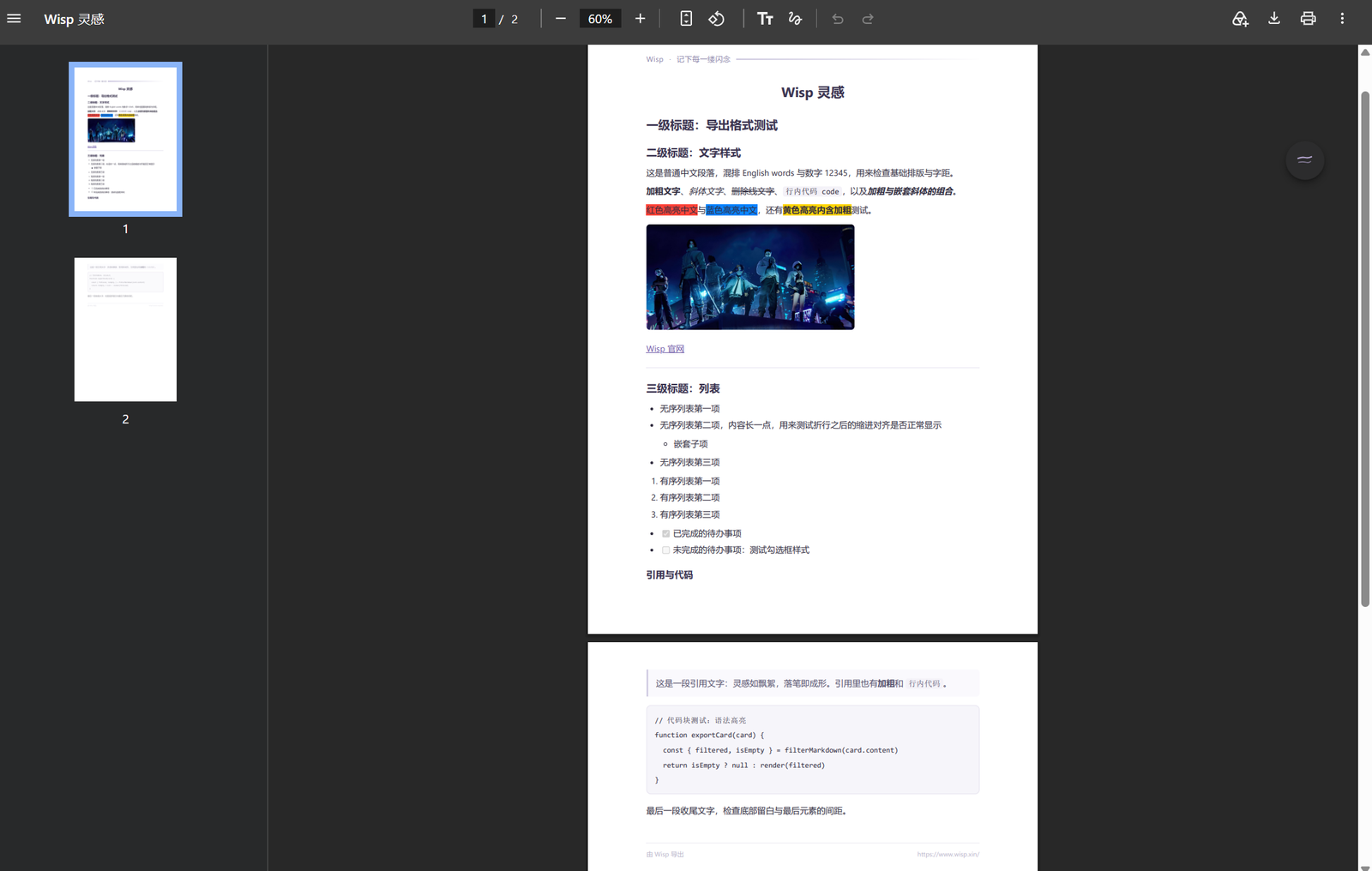Click ordered item 有序列表第三项
Image resolution: width=1372 pixels, height=871 pixels.
click(689, 514)
